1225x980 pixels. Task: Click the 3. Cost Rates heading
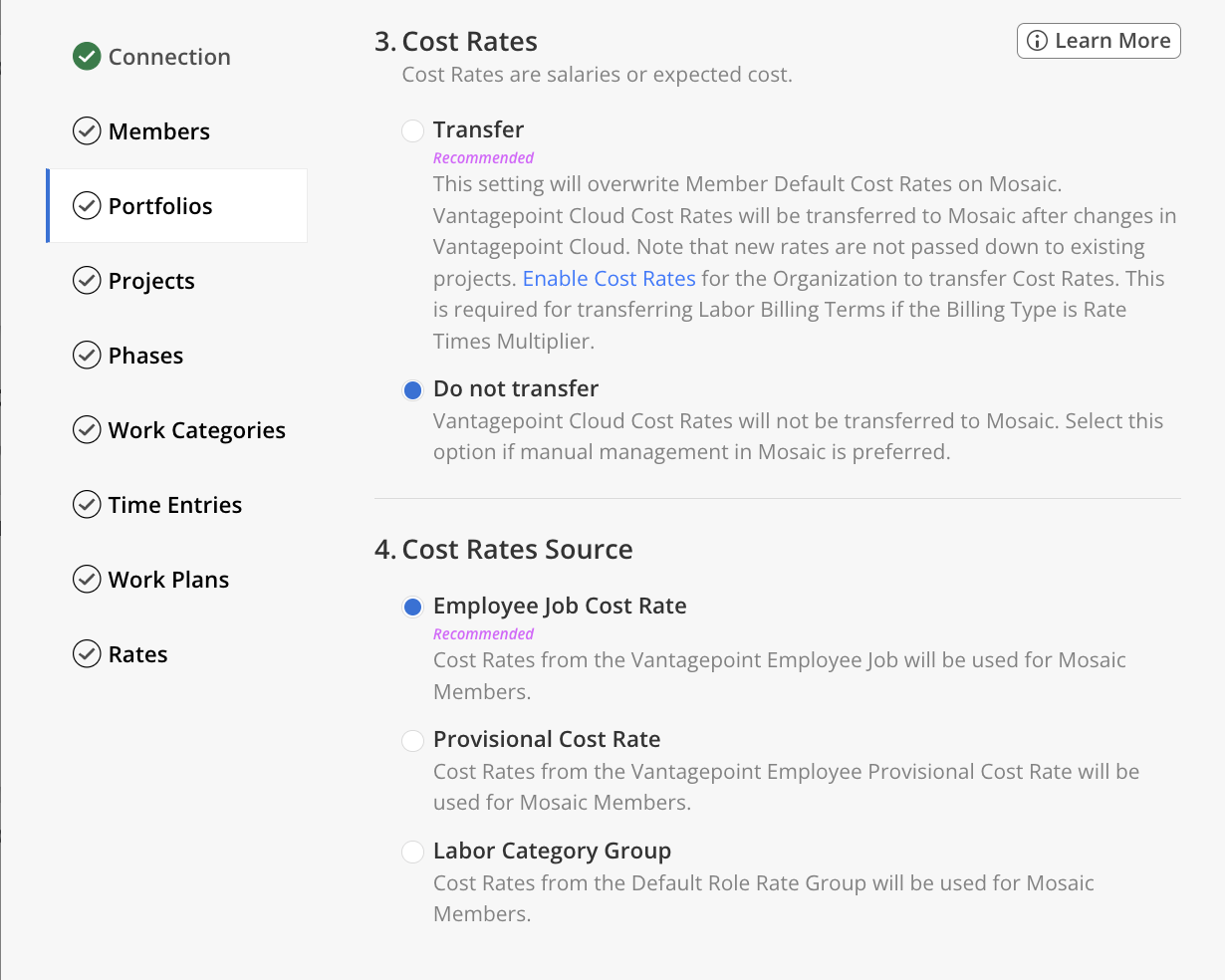(456, 42)
